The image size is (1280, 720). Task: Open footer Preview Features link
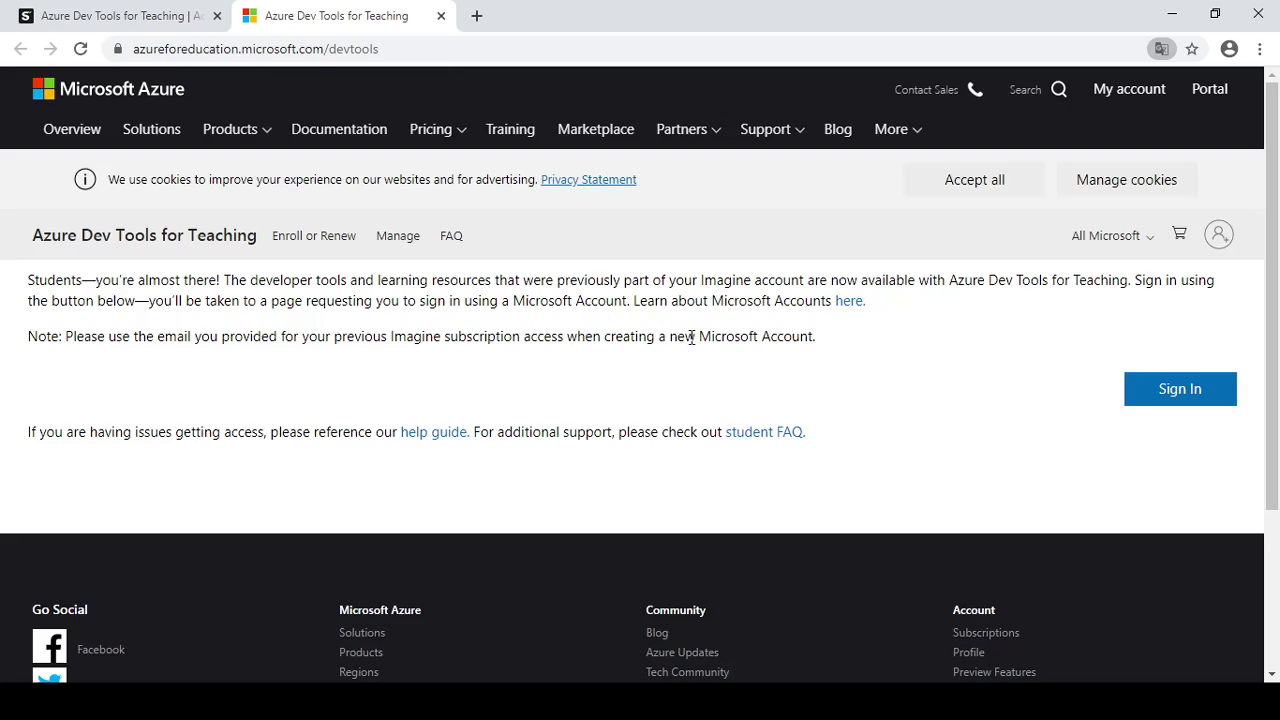pos(994,673)
